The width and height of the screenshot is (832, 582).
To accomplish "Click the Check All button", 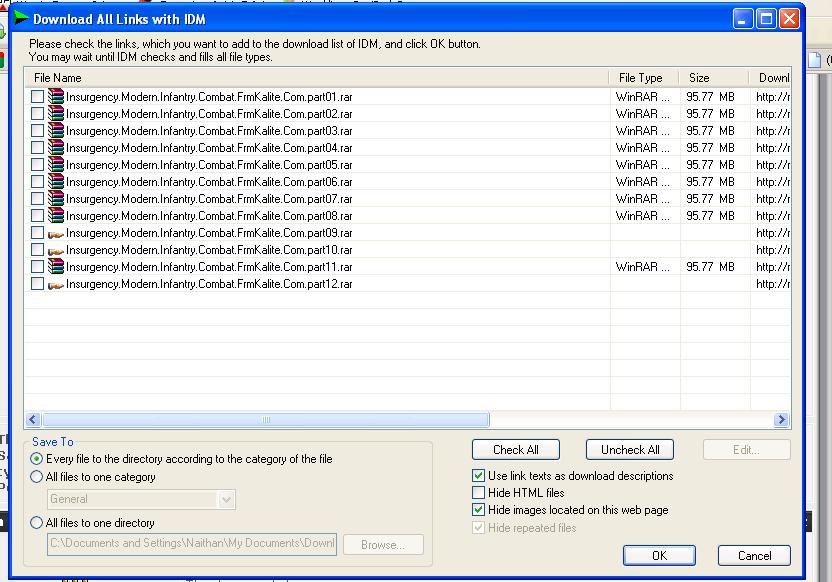I will coord(516,450).
